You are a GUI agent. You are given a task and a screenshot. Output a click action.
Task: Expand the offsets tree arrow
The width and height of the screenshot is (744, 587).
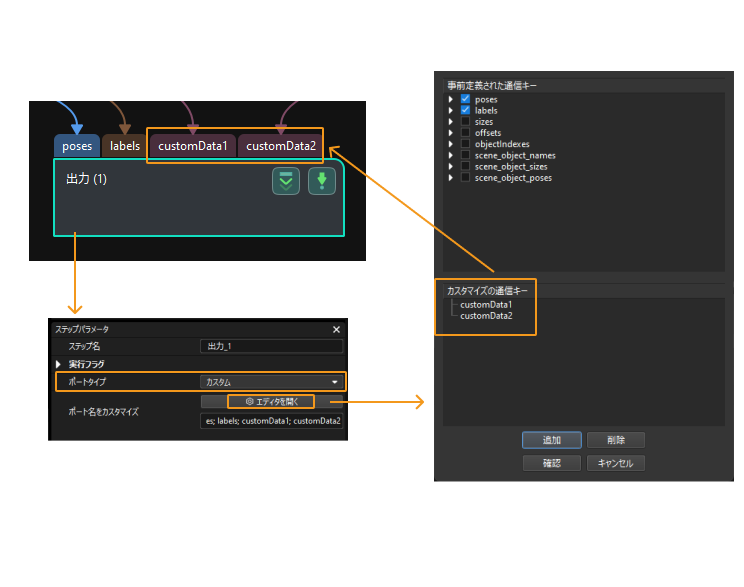coord(451,132)
